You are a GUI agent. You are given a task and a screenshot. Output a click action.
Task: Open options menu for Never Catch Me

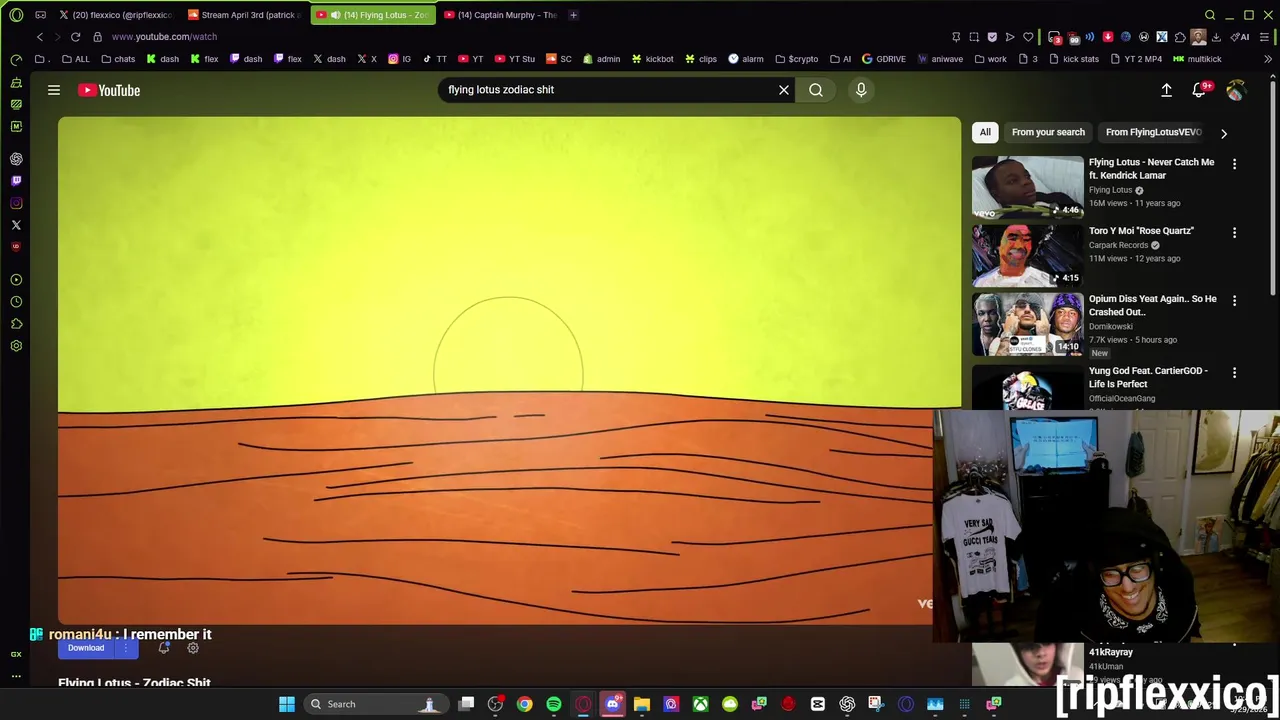click(x=1234, y=164)
